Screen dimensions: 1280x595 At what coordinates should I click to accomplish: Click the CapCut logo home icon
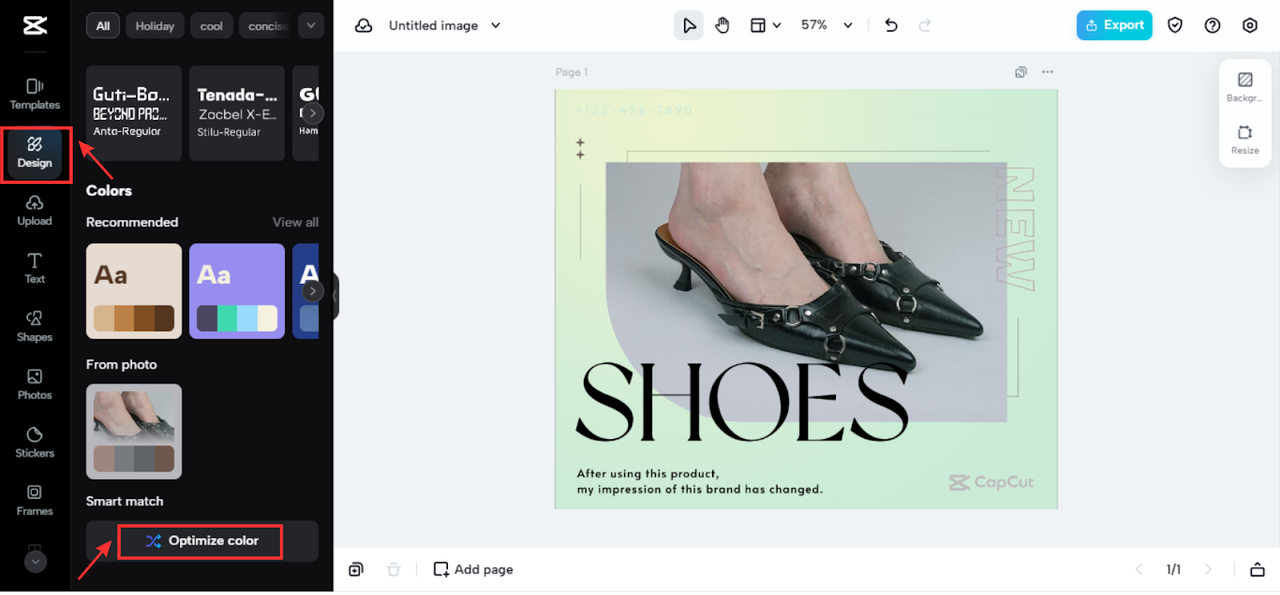35,26
